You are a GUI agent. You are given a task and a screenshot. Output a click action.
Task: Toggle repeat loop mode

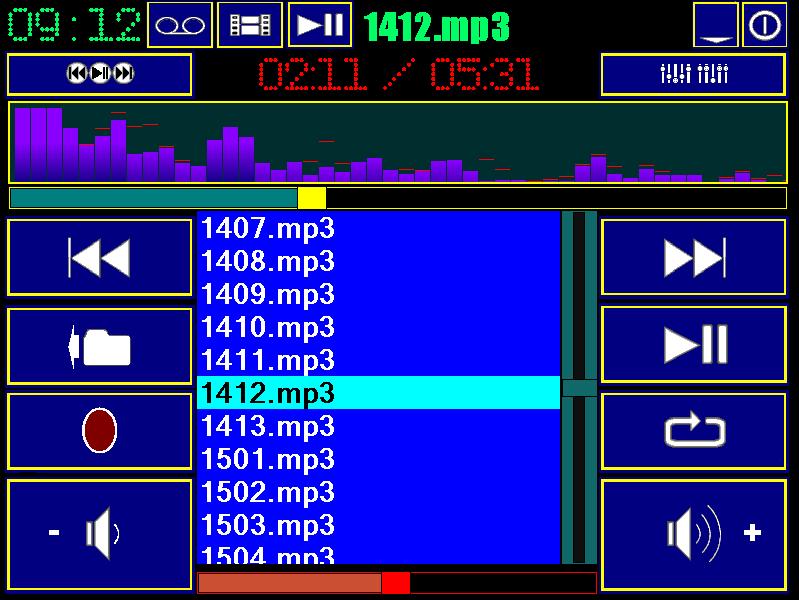693,431
